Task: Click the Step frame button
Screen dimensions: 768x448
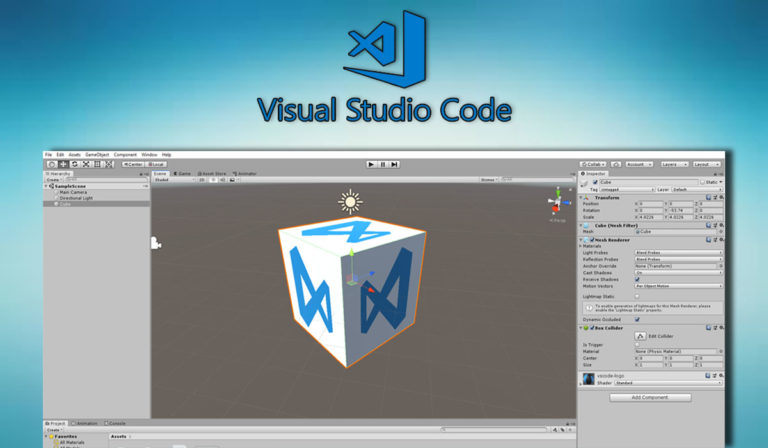Action: pos(394,165)
